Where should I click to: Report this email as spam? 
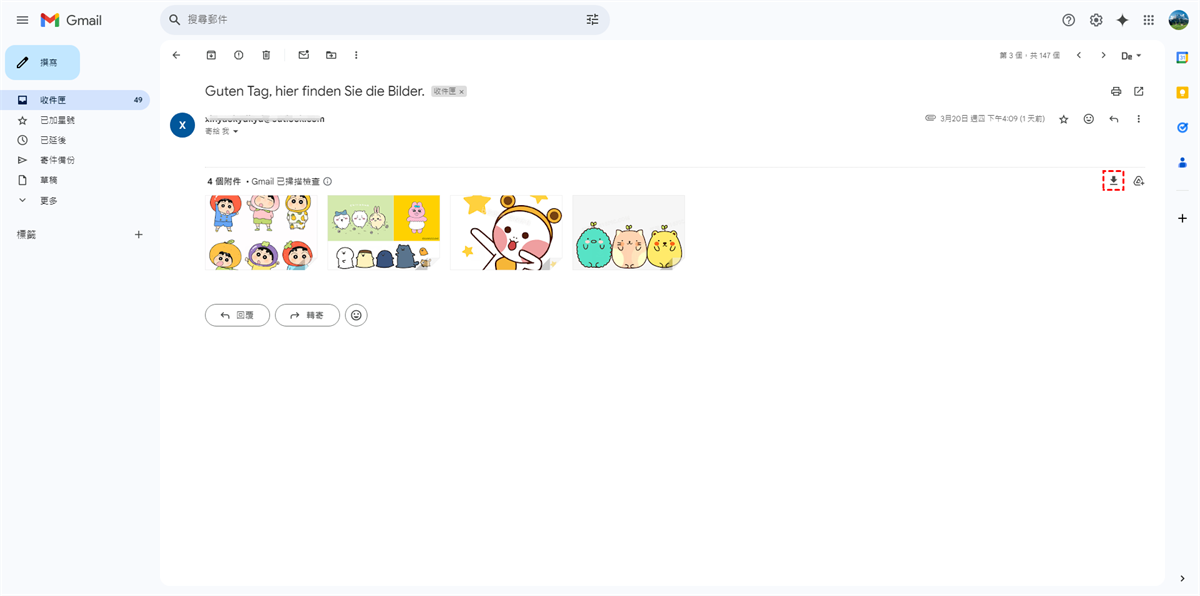click(x=238, y=55)
